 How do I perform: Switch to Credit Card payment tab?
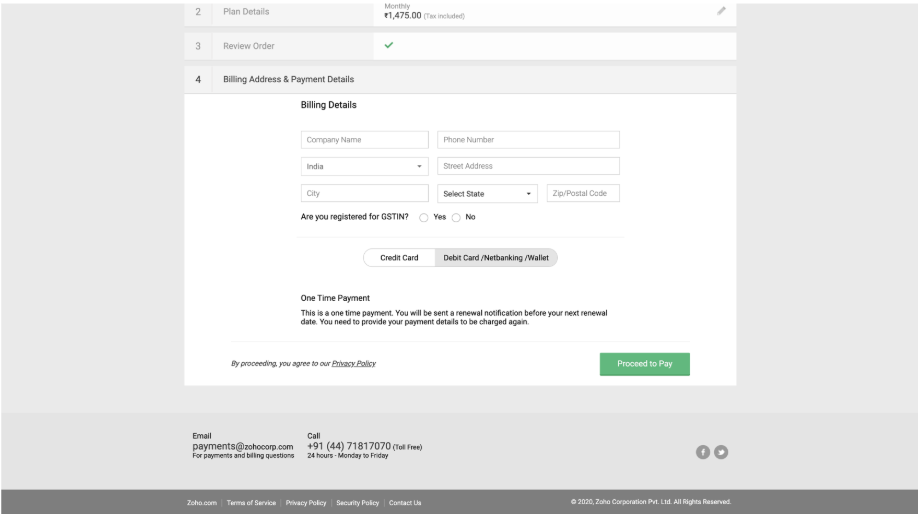click(399, 257)
